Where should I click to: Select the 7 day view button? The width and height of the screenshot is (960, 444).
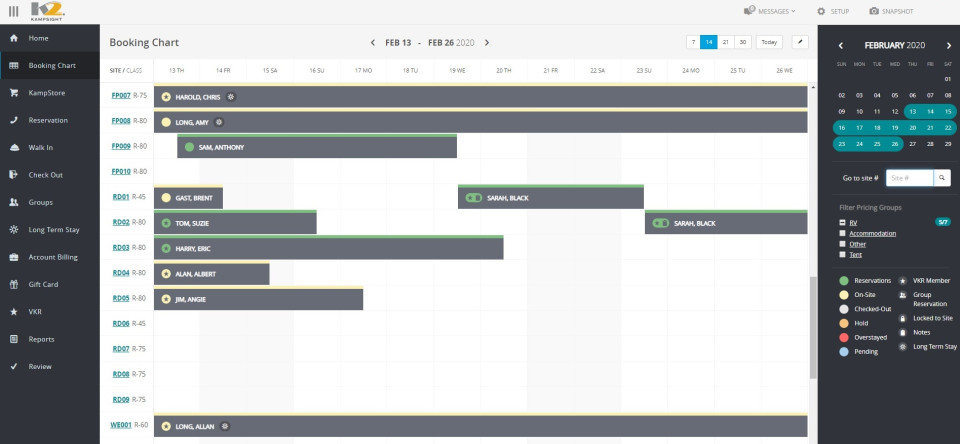pos(693,42)
